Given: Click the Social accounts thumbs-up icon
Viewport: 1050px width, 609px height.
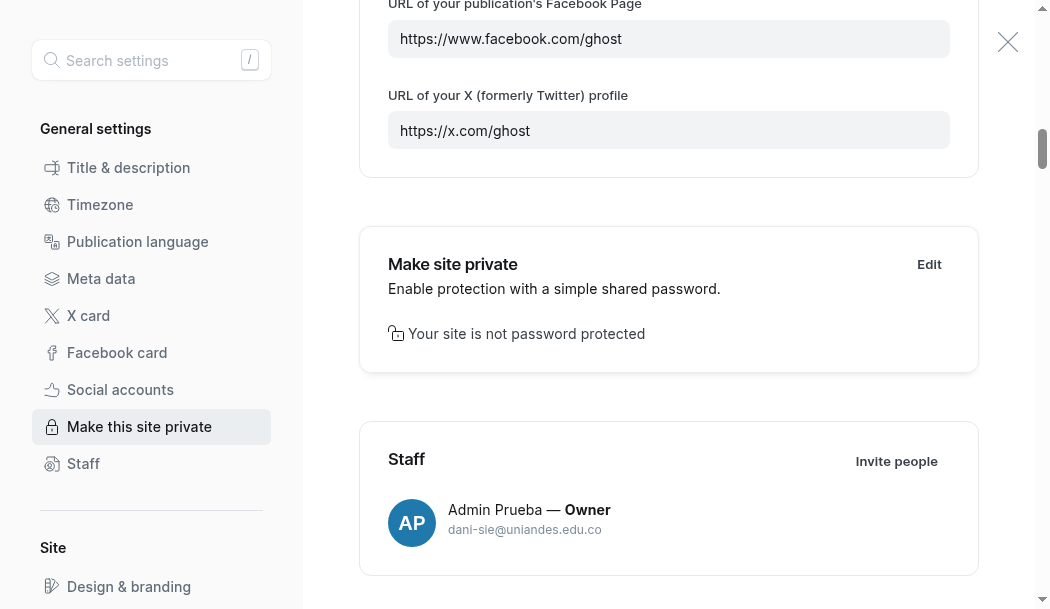Looking at the screenshot, I should (x=52, y=390).
